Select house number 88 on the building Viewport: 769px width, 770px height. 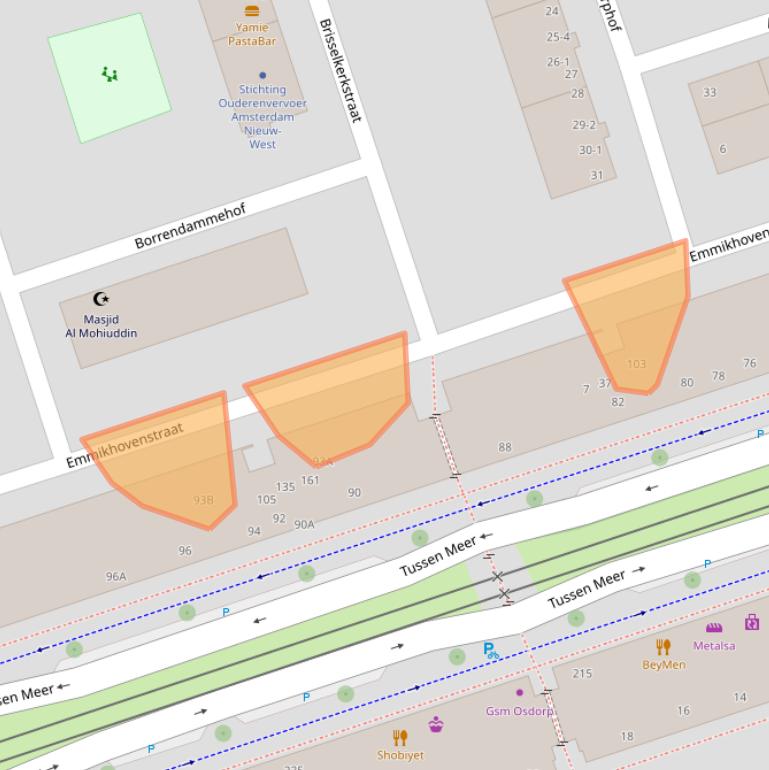[505, 447]
